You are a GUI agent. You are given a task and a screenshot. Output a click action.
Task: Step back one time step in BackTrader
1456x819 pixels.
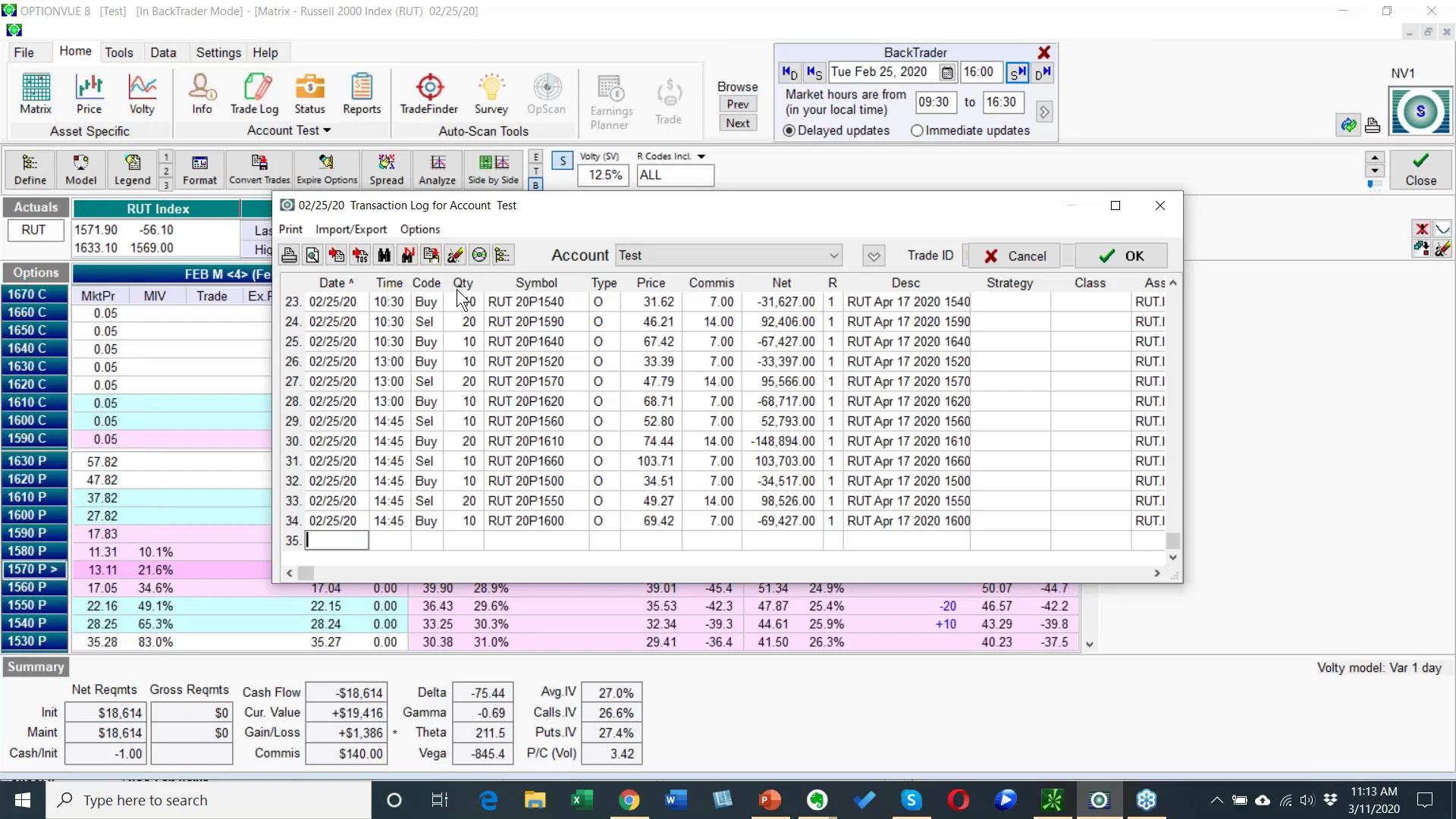[814, 73]
